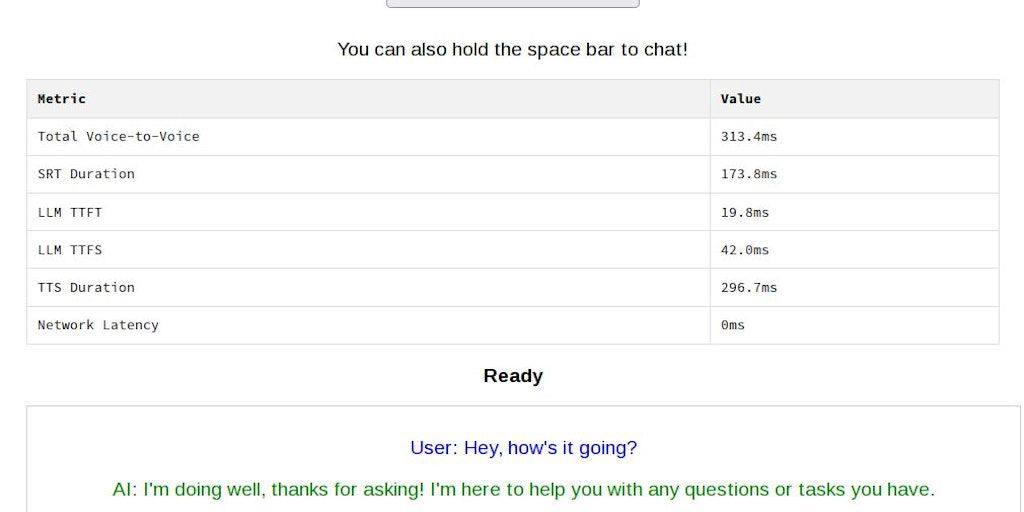Click the "hold the space bar" hint text
Image resolution: width=1024 pixels, height=512 pixels.
[x=512, y=49]
